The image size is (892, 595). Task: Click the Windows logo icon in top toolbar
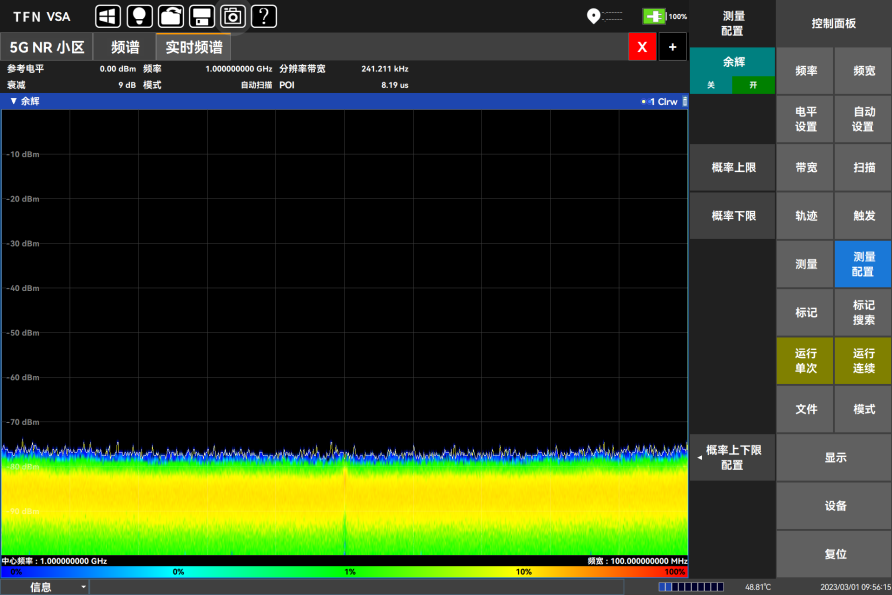tap(108, 16)
